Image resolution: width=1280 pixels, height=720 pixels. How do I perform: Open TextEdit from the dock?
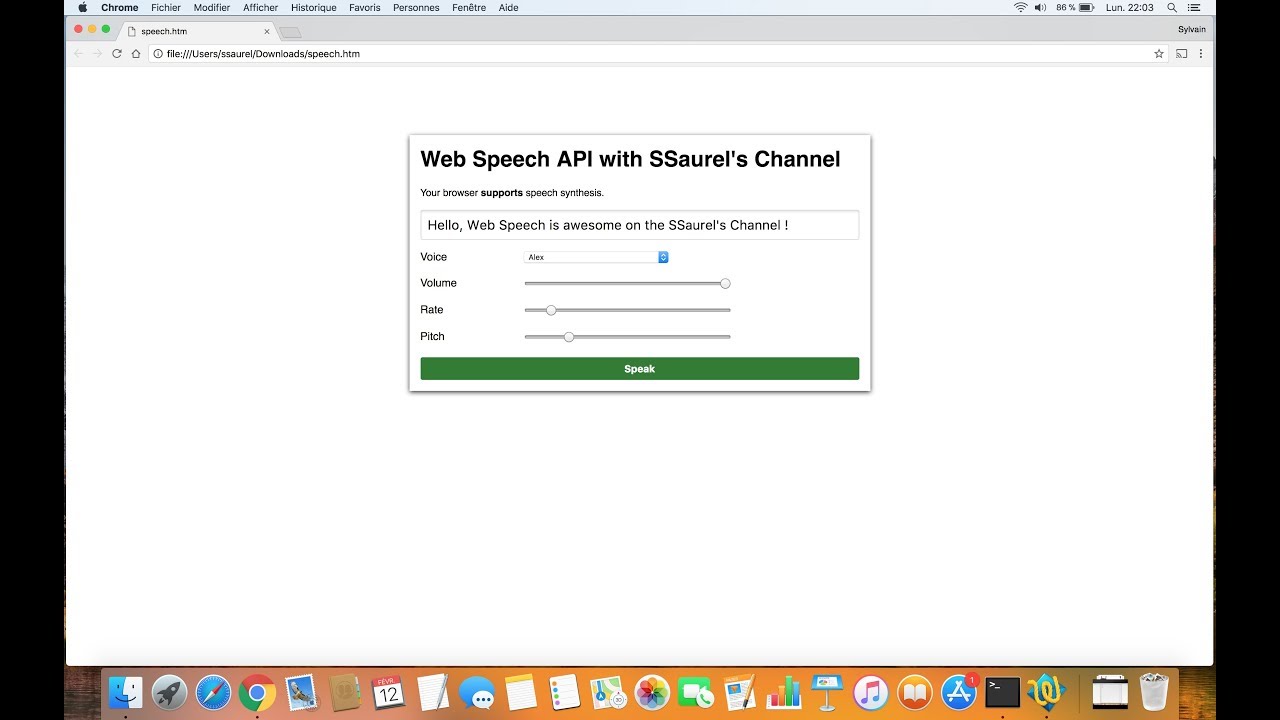[432, 692]
